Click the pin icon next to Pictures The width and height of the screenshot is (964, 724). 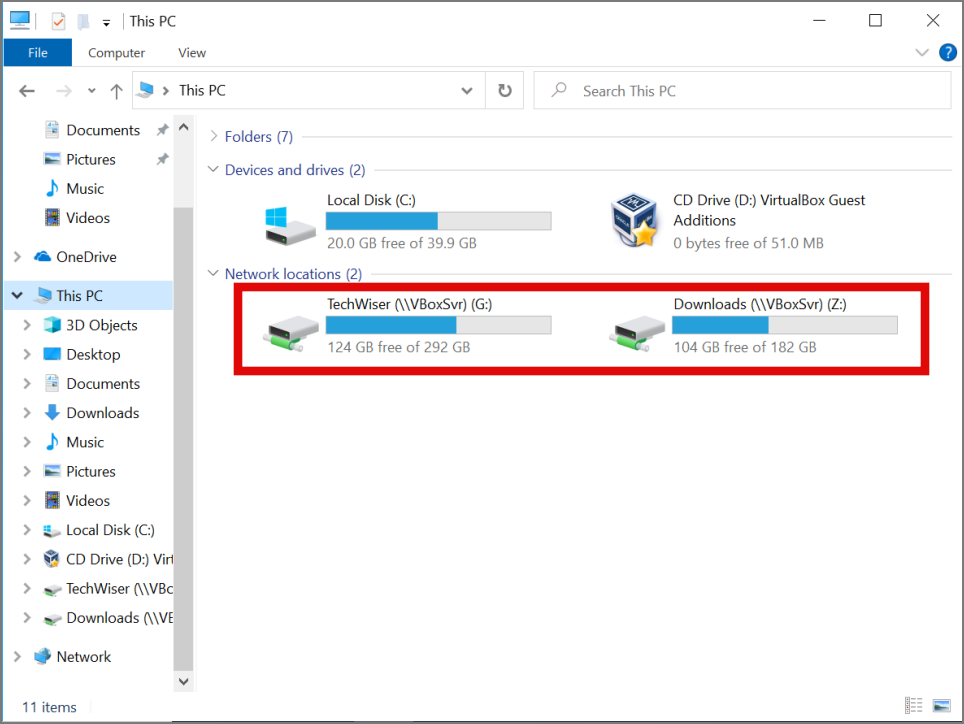tap(162, 160)
